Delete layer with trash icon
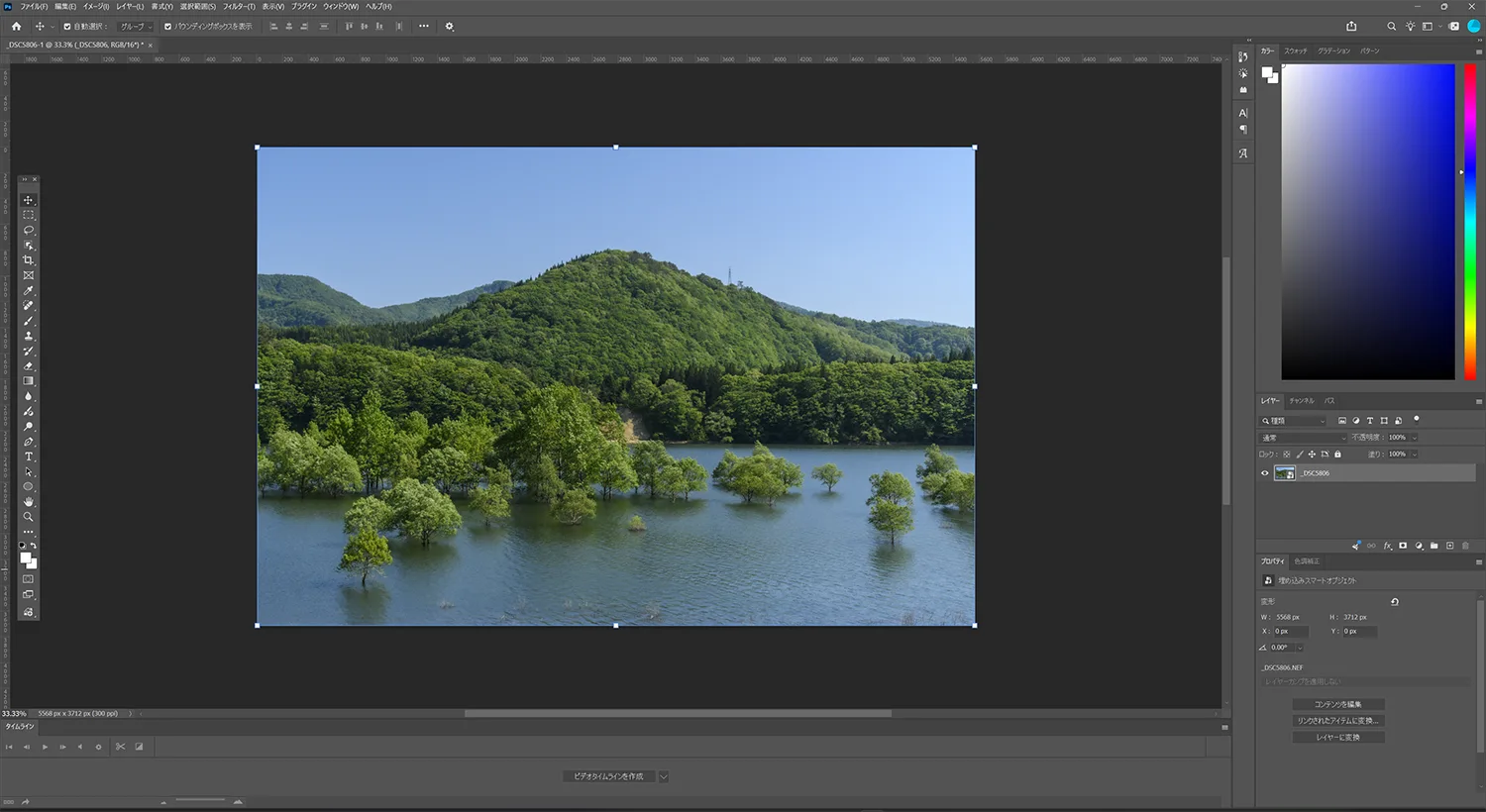 click(x=1465, y=546)
